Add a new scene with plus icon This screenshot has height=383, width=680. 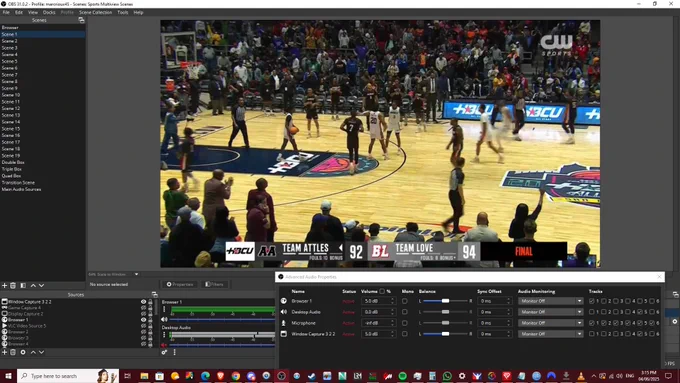click(4, 285)
